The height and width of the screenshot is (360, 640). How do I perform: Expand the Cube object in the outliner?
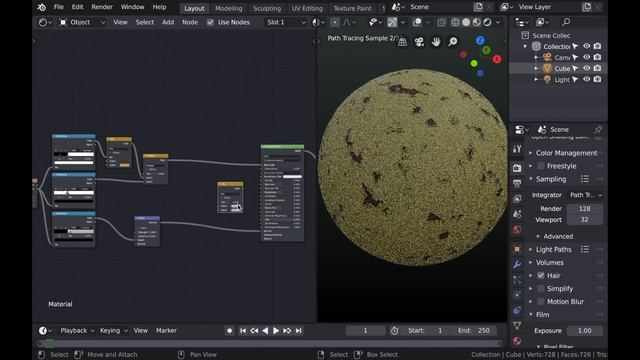[x=536, y=69]
